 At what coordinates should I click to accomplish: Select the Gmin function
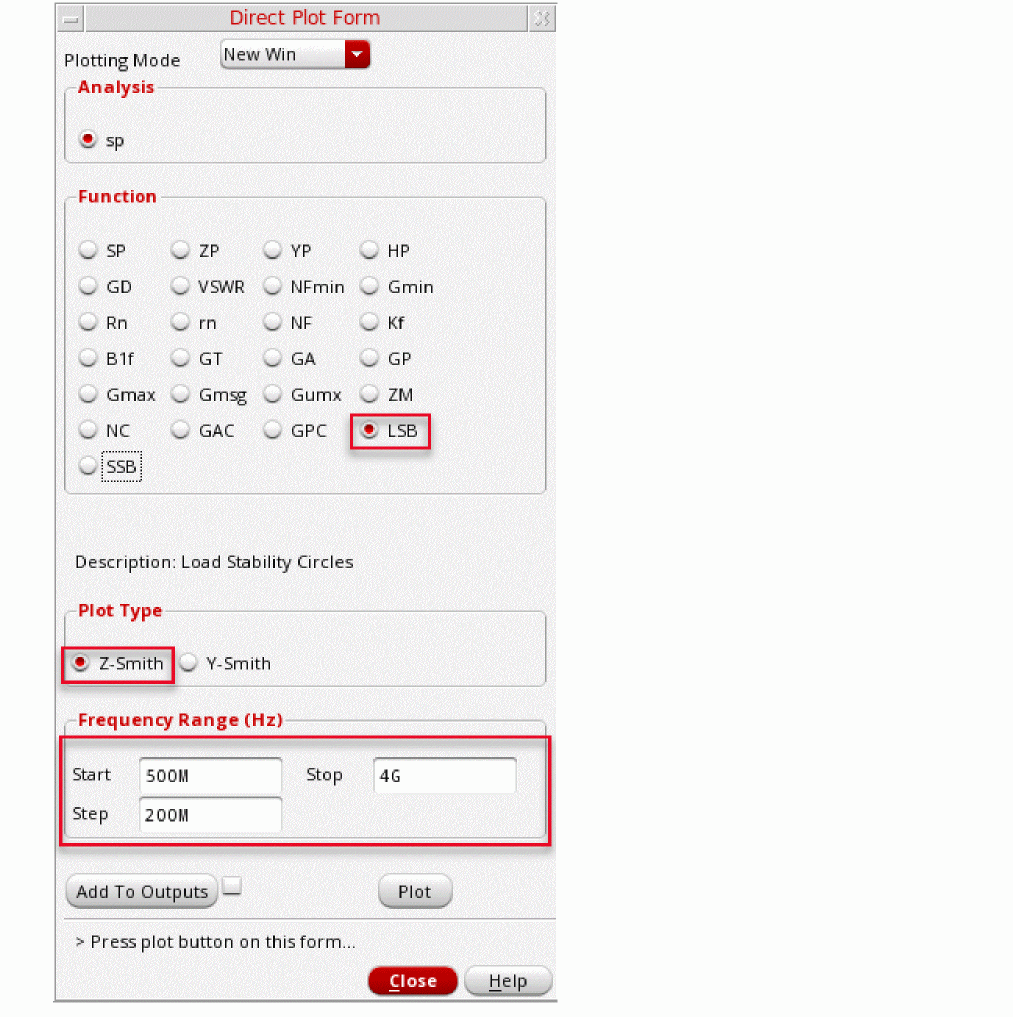369,286
